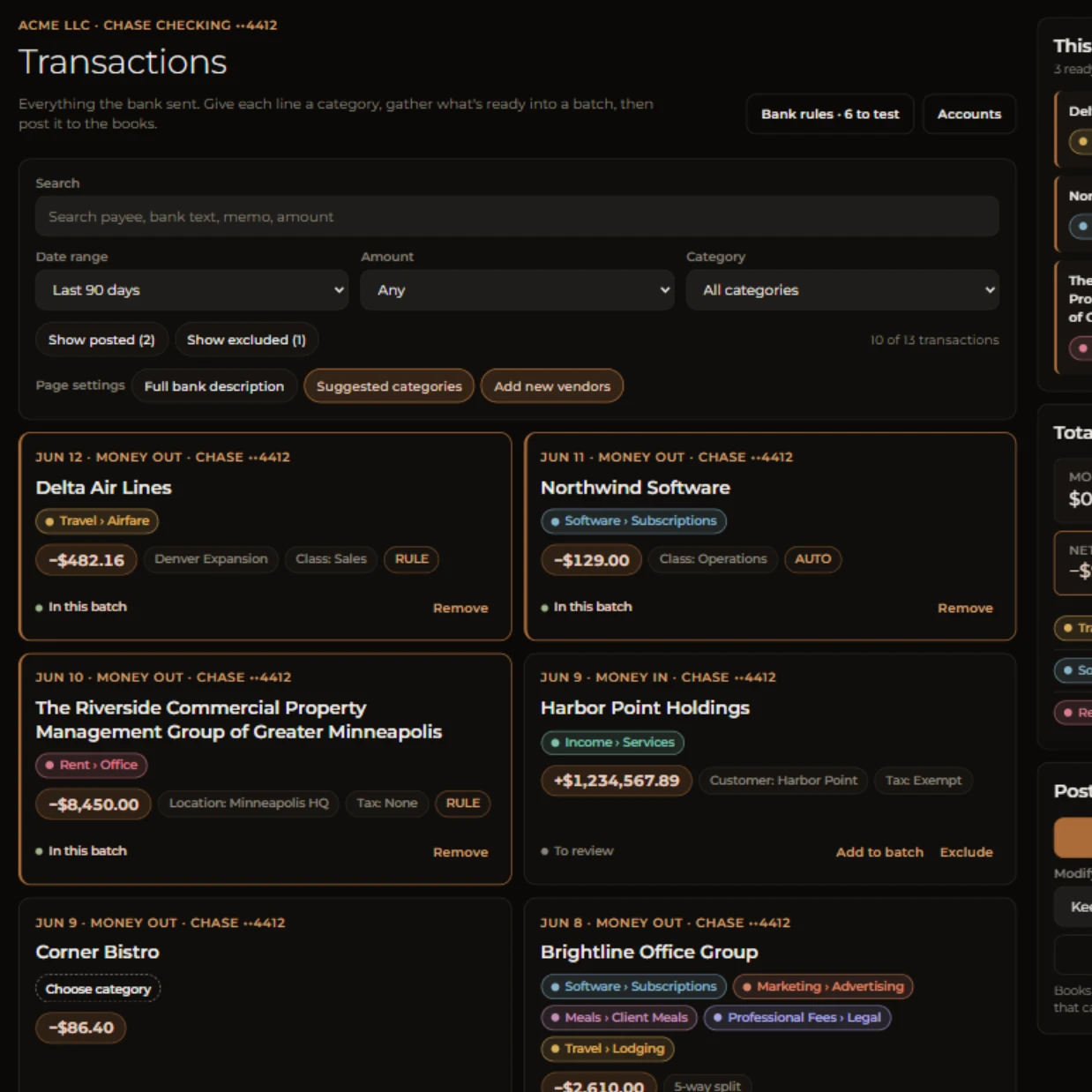Image resolution: width=1092 pixels, height=1092 pixels.
Task: Open the Accounts page
Action: (969, 114)
